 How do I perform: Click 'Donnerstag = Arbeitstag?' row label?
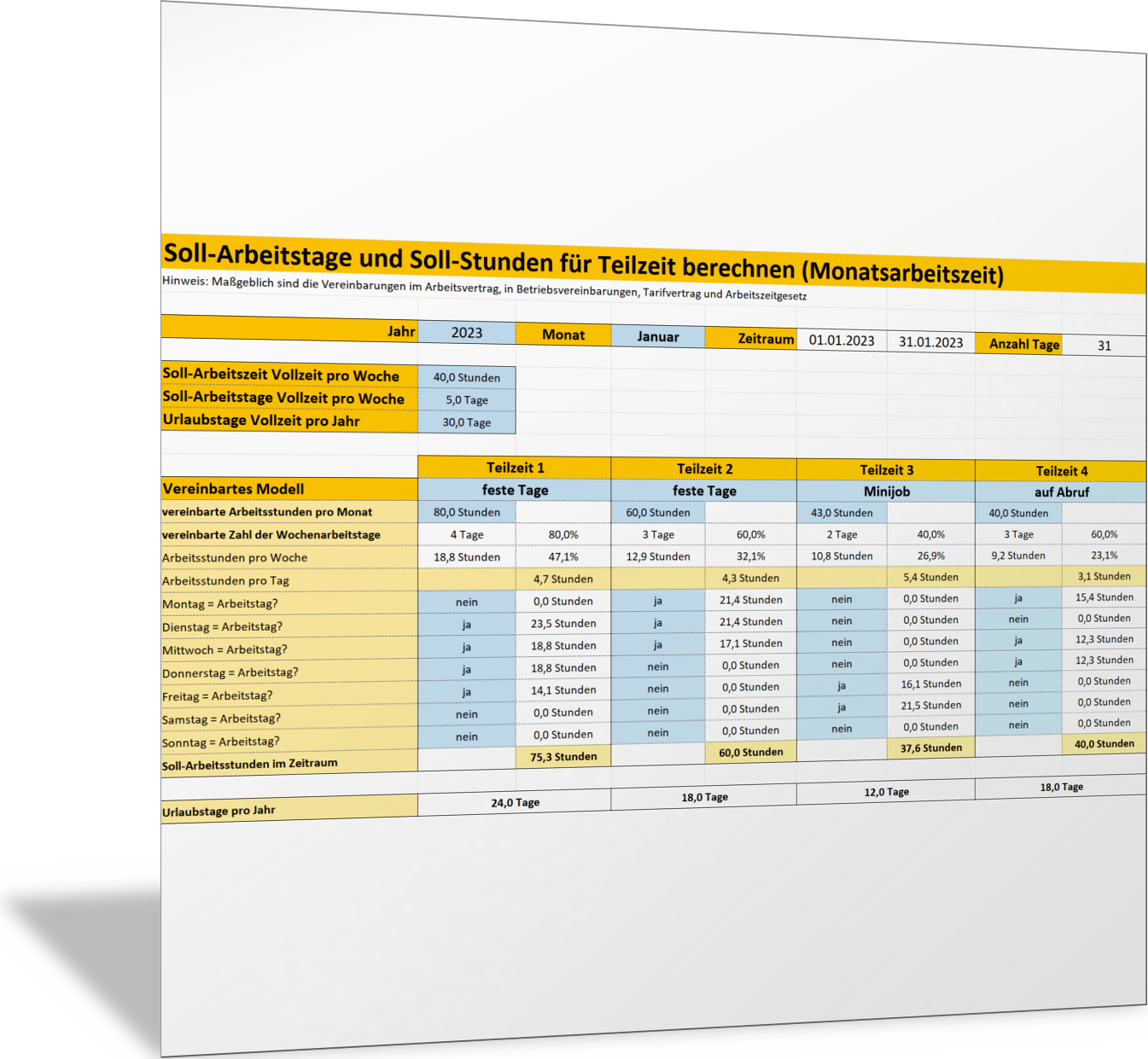coord(289,673)
